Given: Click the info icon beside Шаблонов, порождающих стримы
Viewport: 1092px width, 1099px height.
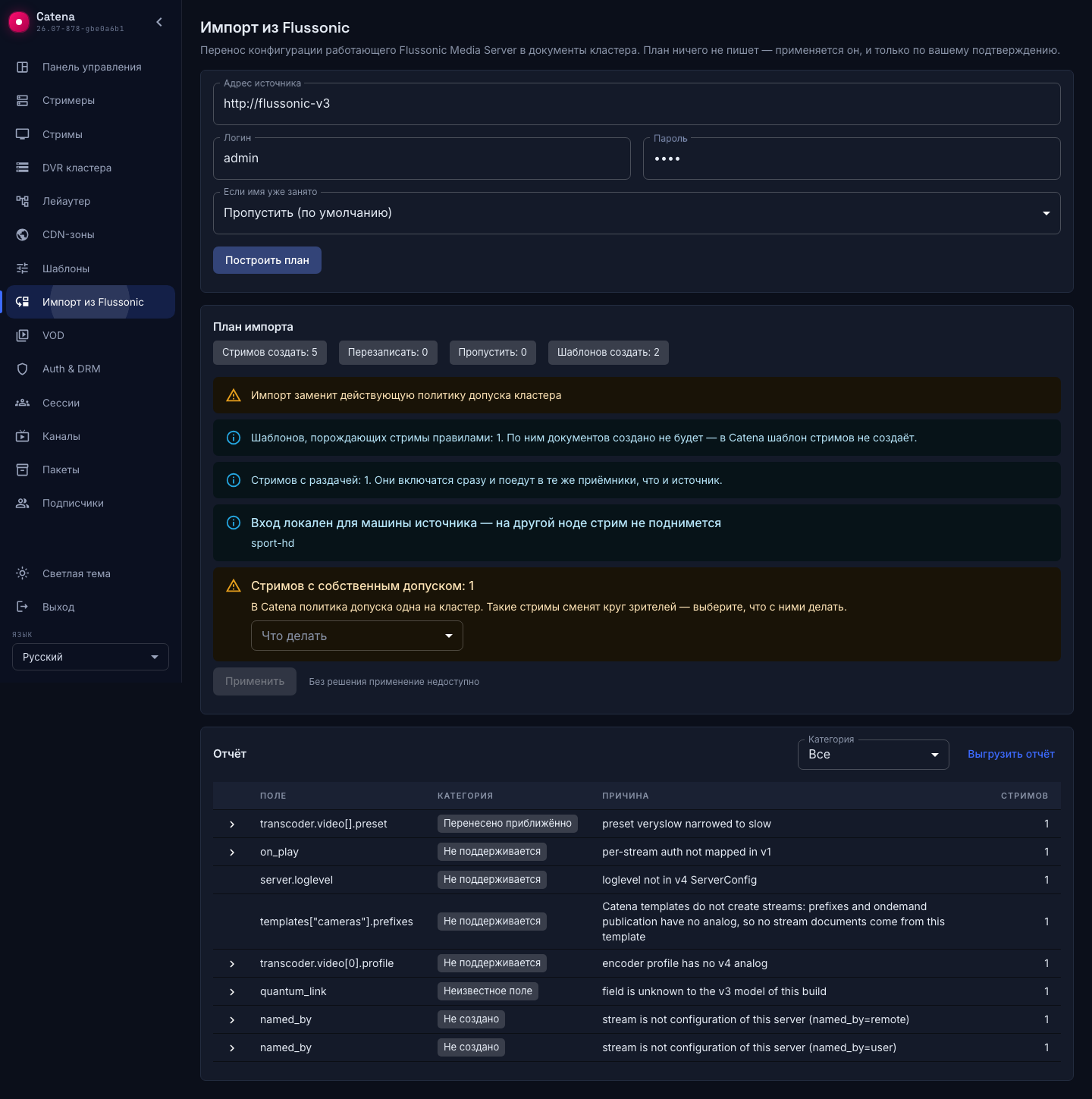Looking at the screenshot, I should [x=234, y=438].
